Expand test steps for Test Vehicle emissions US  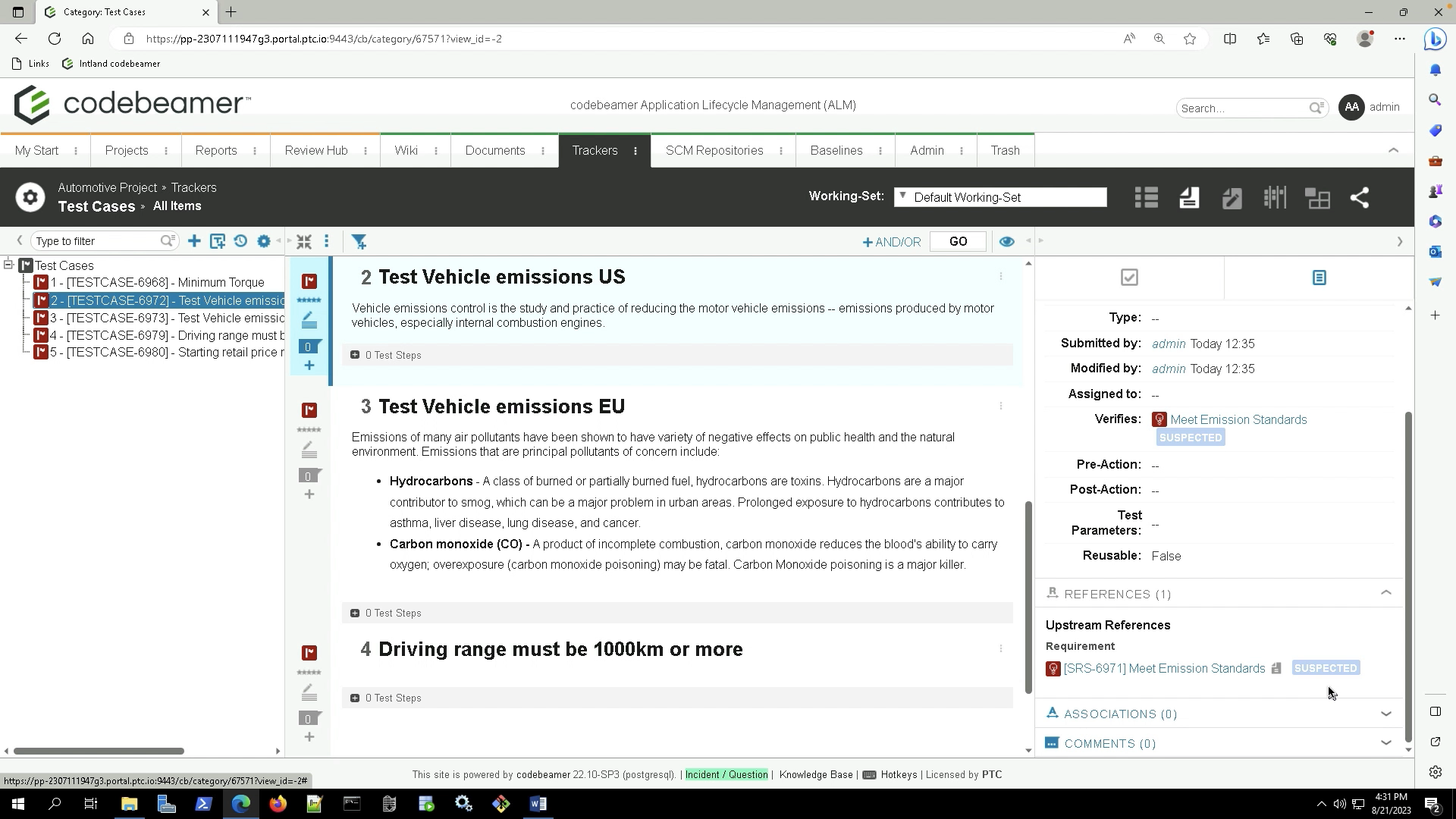click(x=355, y=355)
